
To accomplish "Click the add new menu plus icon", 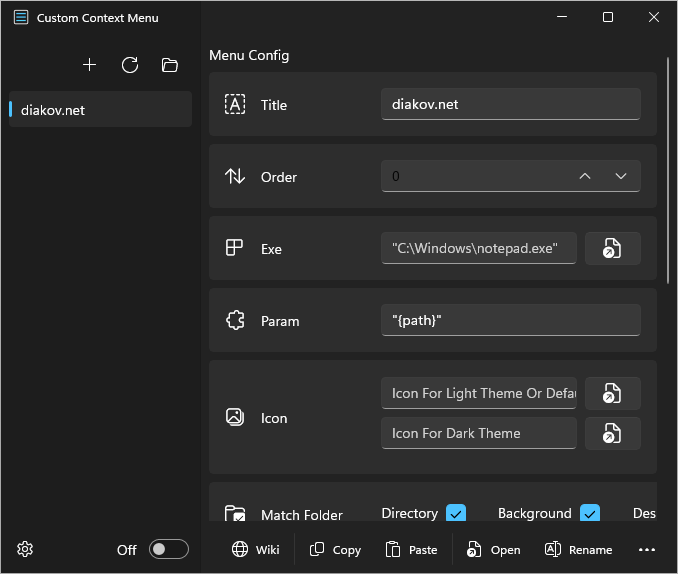I will pos(90,65).
